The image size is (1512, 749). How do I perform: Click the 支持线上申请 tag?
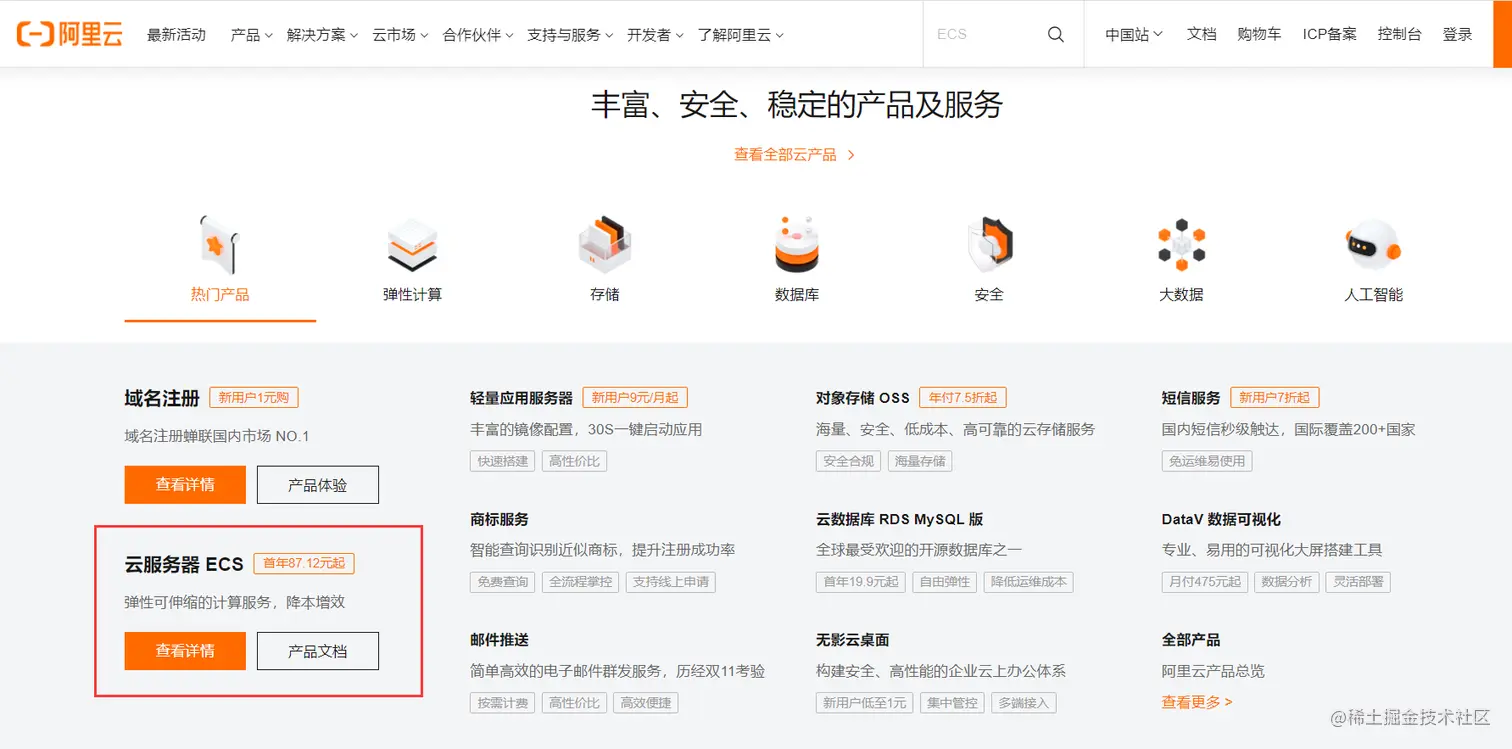tap(670, 582)
